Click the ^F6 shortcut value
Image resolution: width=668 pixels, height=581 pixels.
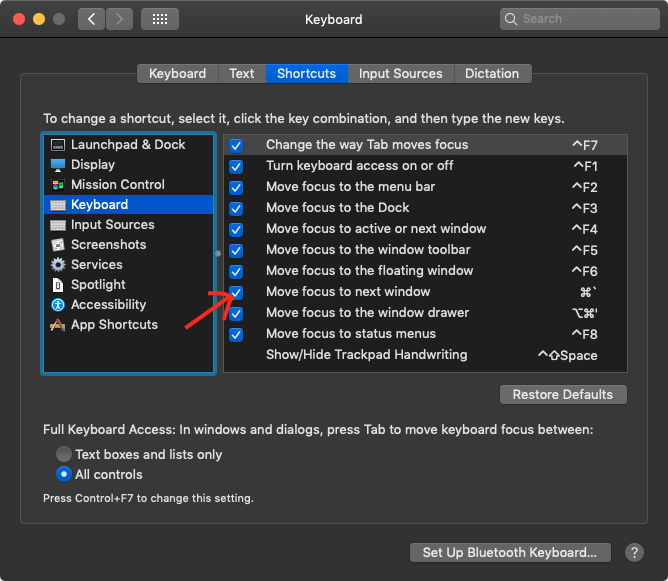584,271
